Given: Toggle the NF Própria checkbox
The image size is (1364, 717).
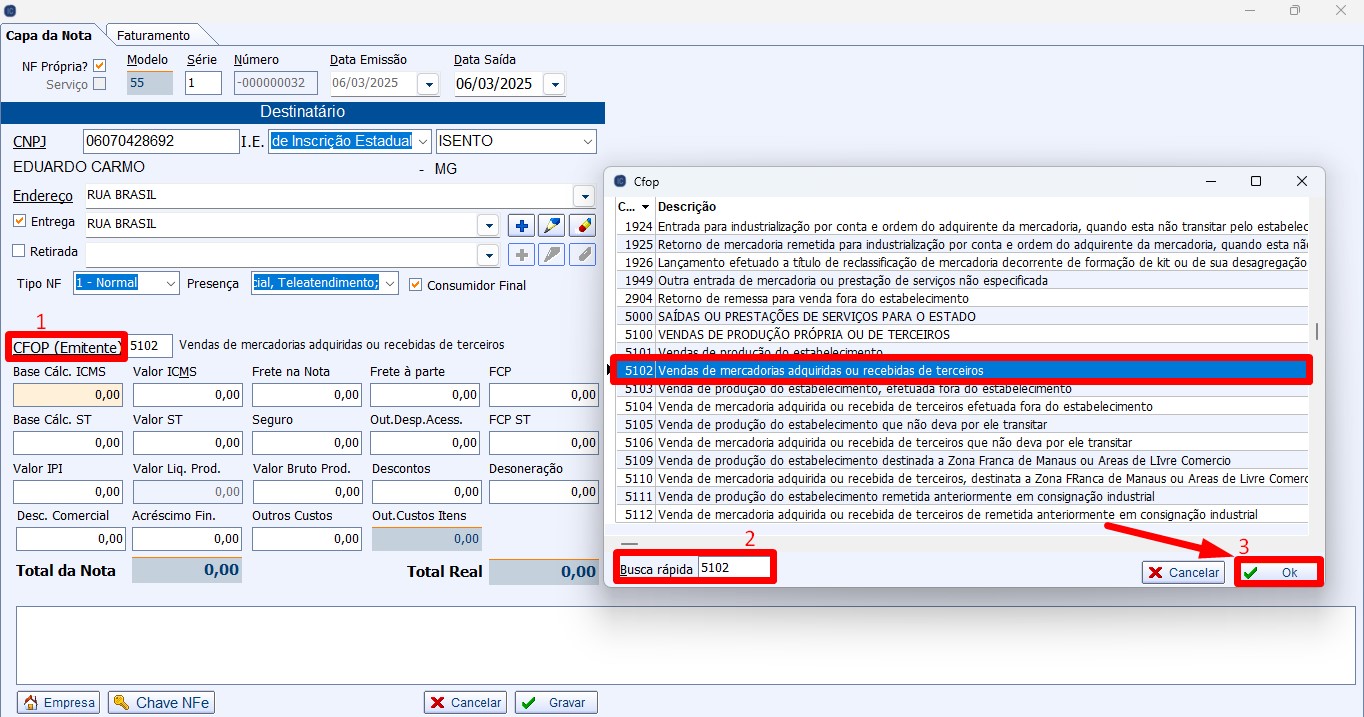Looking at the screenshot, I should tap(99, 66).
